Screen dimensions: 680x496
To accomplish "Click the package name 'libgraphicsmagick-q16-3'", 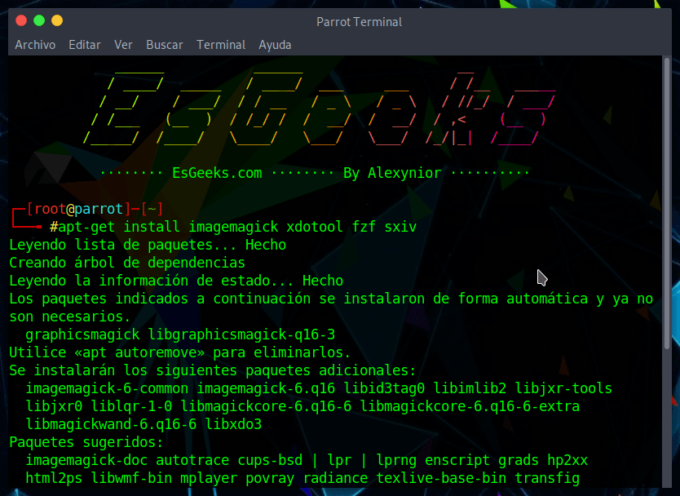I will (242, 335).
